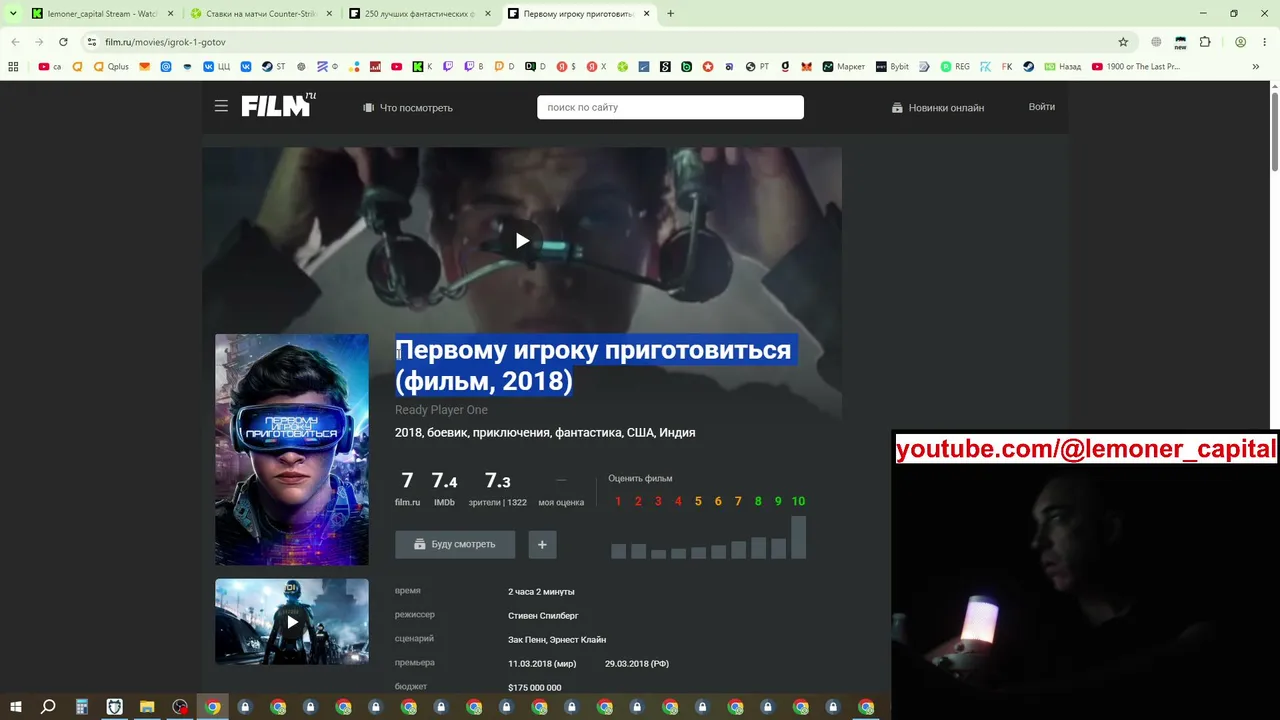Click the 'Буду смотреть' button
This screenshot has height=720, width=1280.
tap(455, 544)
